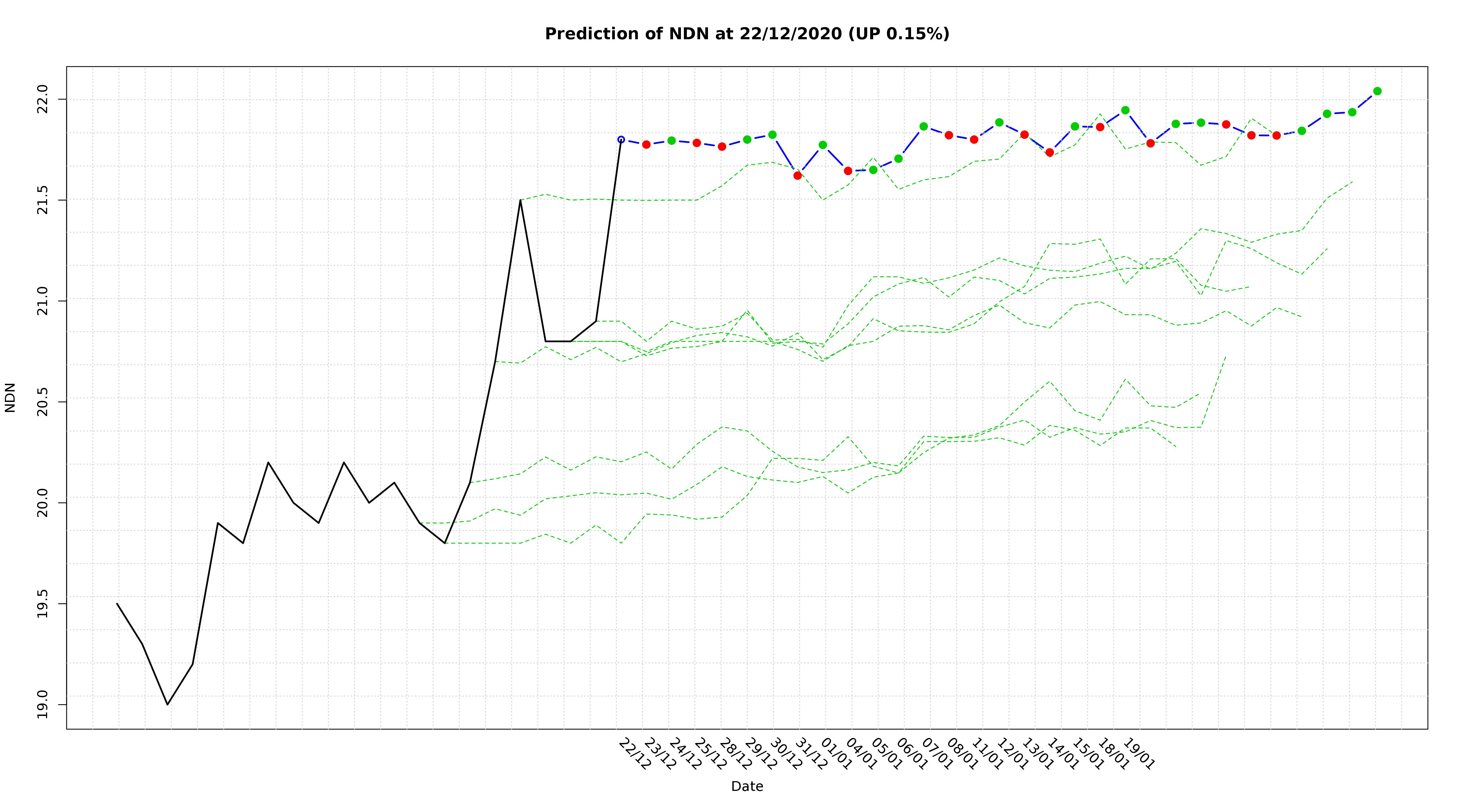Click the first red dot after the hollow circle
Image resolution: width=1462 pixels, height=812 pixels.
[x=646, y=145]
